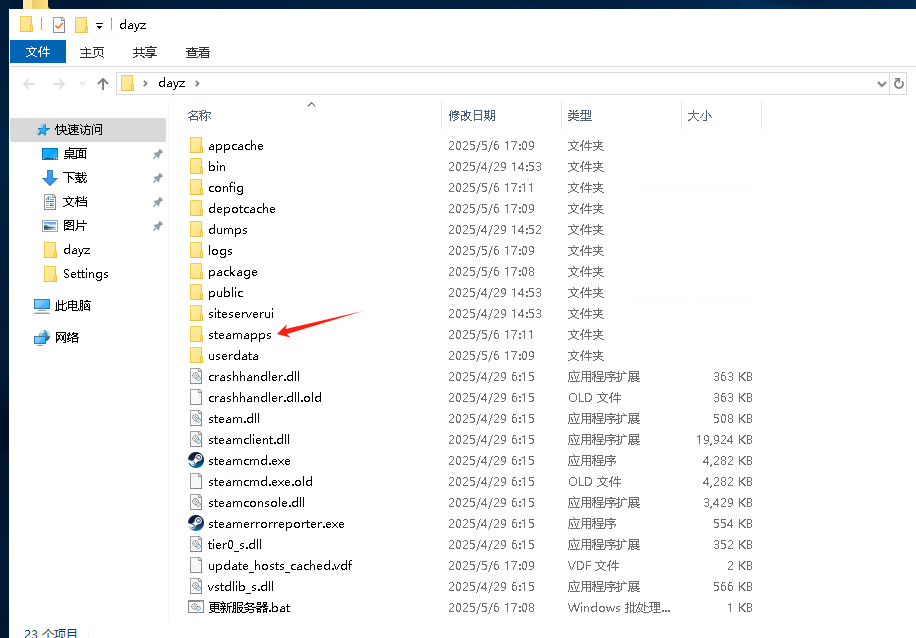Switch to the 共享 ribbon tab
916x638 pixels.
click(x=144, y=53)
